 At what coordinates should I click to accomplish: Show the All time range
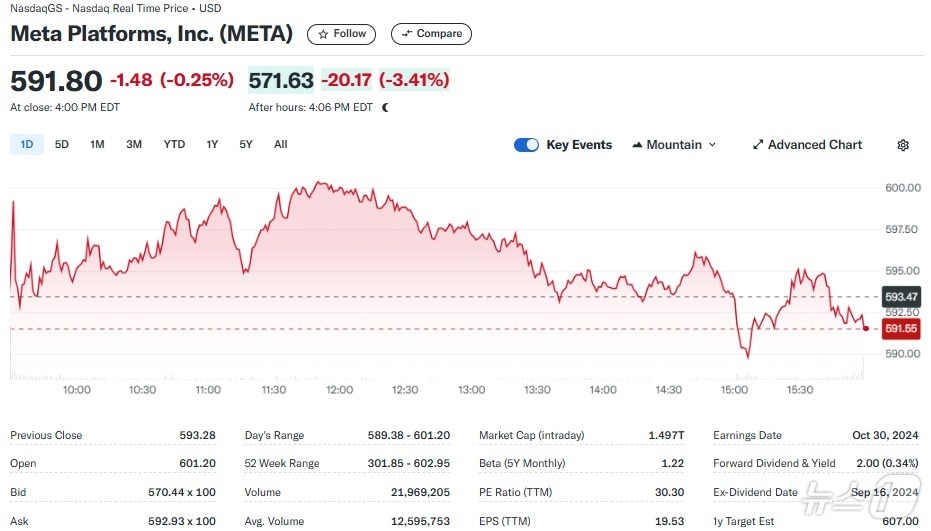click(281, 144)
